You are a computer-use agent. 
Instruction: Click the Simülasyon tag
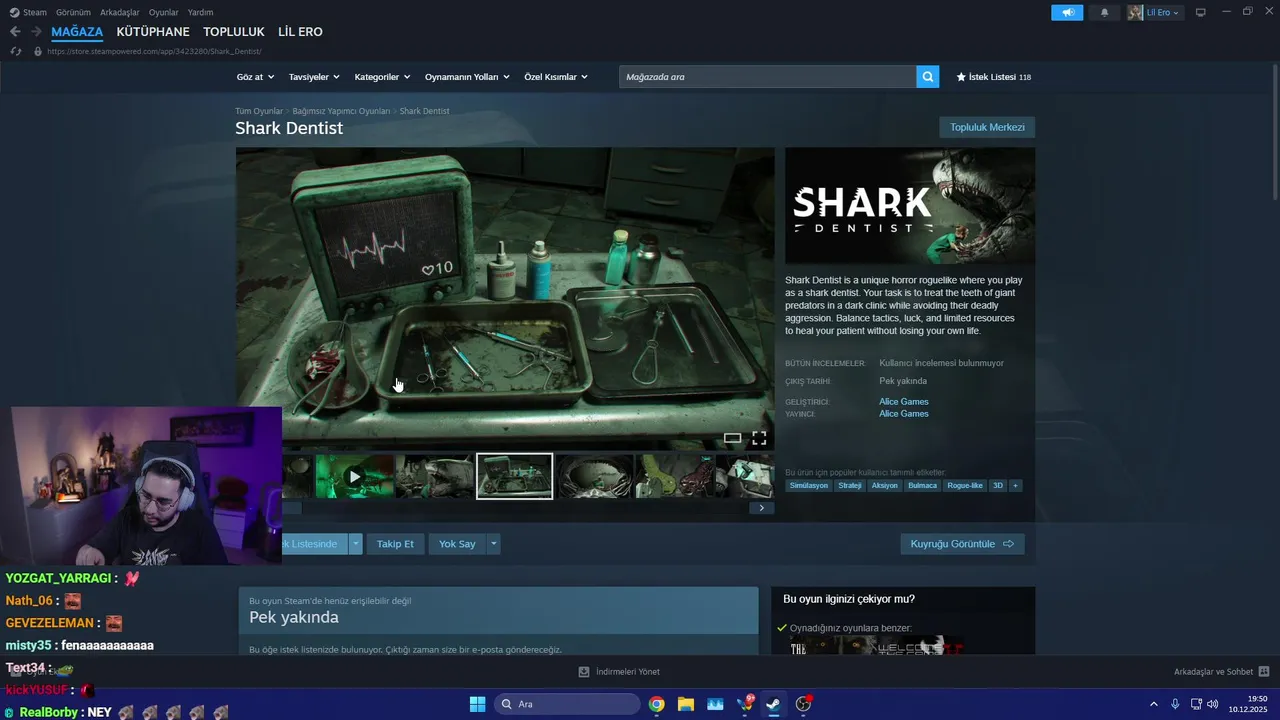pyautogui.click(x=809, y=485)
